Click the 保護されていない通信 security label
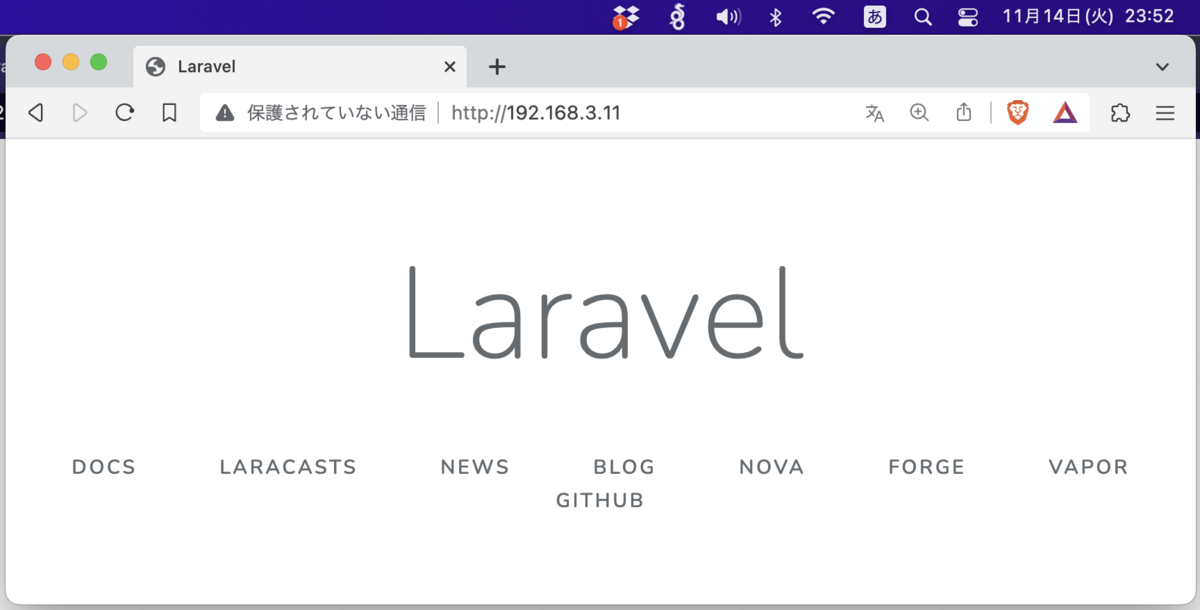The height and width of the screenshot is (610, 1200). click(x=337, y=113)
